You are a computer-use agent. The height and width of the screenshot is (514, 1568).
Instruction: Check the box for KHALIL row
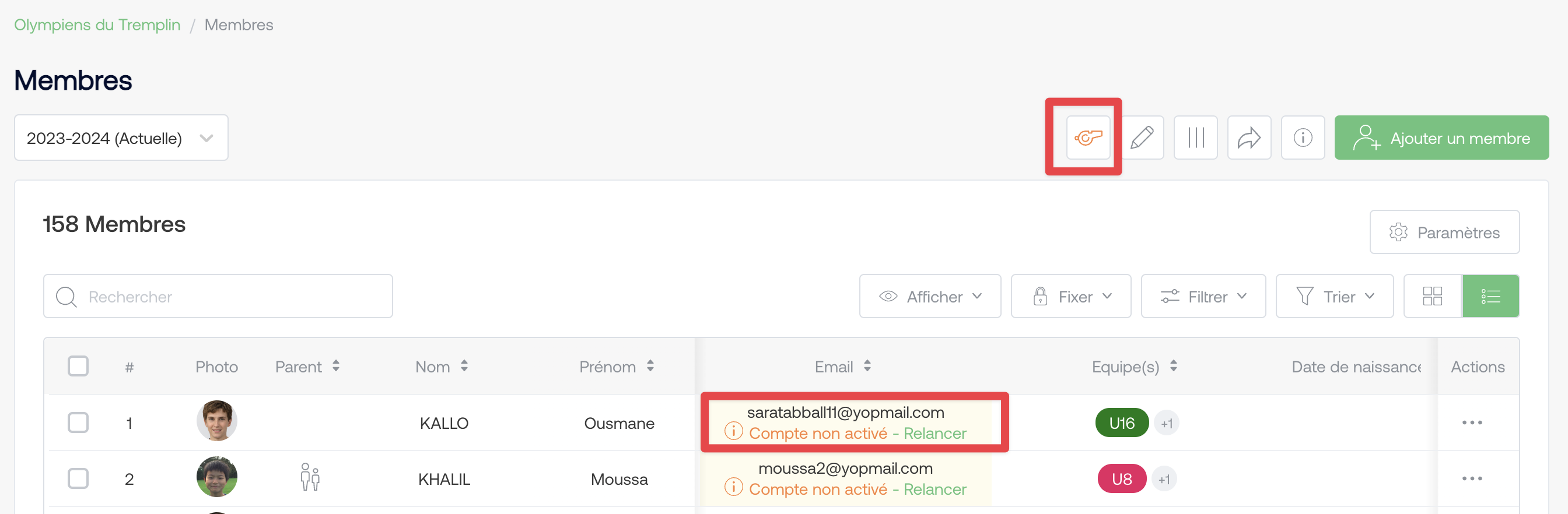tap(78, 478)
